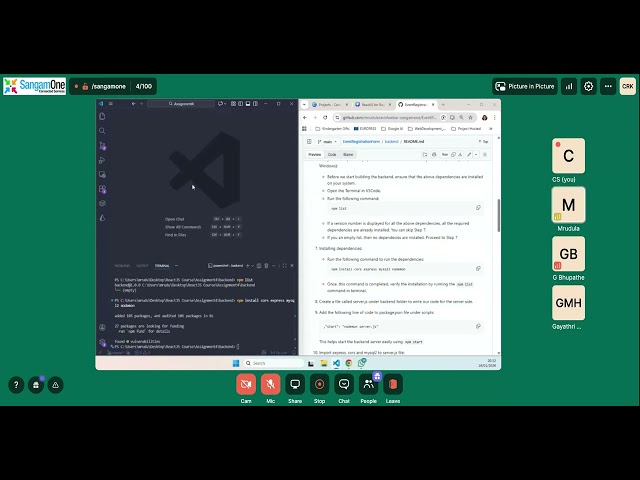Open VS Code Manage gear icon
This screenshot has width=640, height=480.
102,342
